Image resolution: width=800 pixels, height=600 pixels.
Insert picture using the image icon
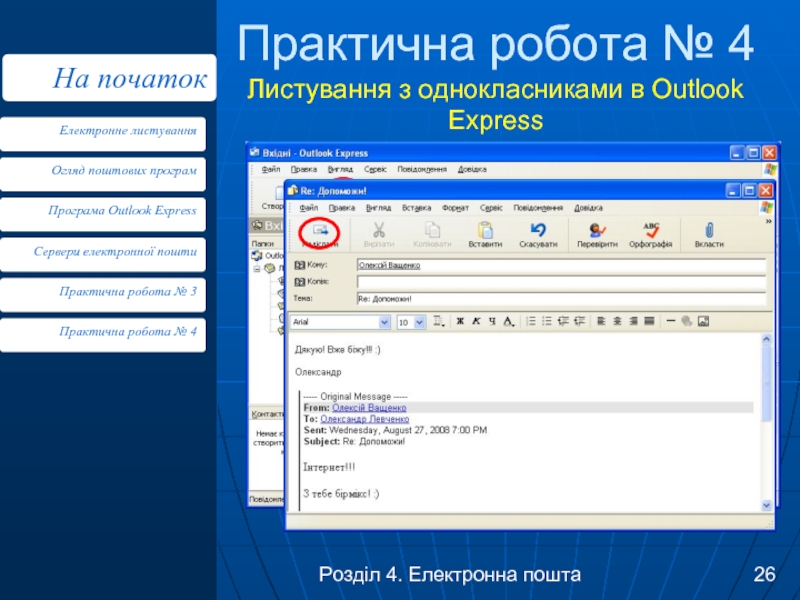point(702,322)
